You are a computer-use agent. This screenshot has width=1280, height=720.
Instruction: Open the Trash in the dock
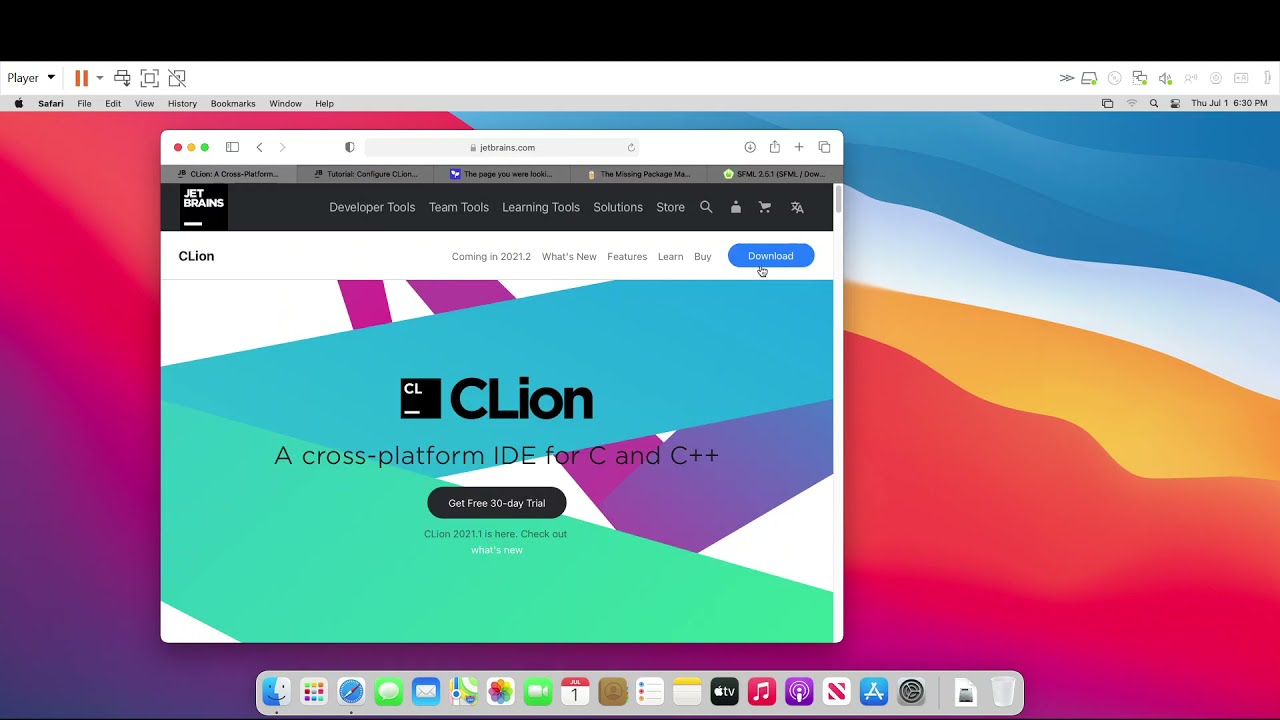click(x=1003, y=691)
